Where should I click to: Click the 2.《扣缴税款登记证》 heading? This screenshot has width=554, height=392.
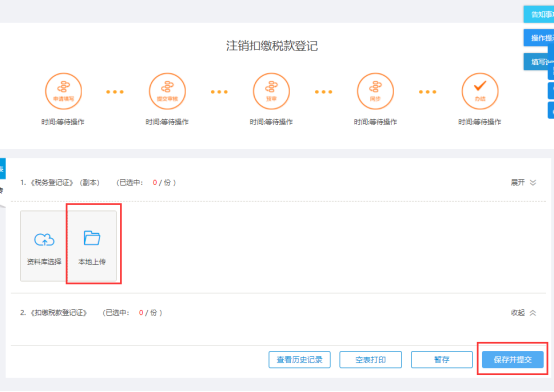point(54,313)
